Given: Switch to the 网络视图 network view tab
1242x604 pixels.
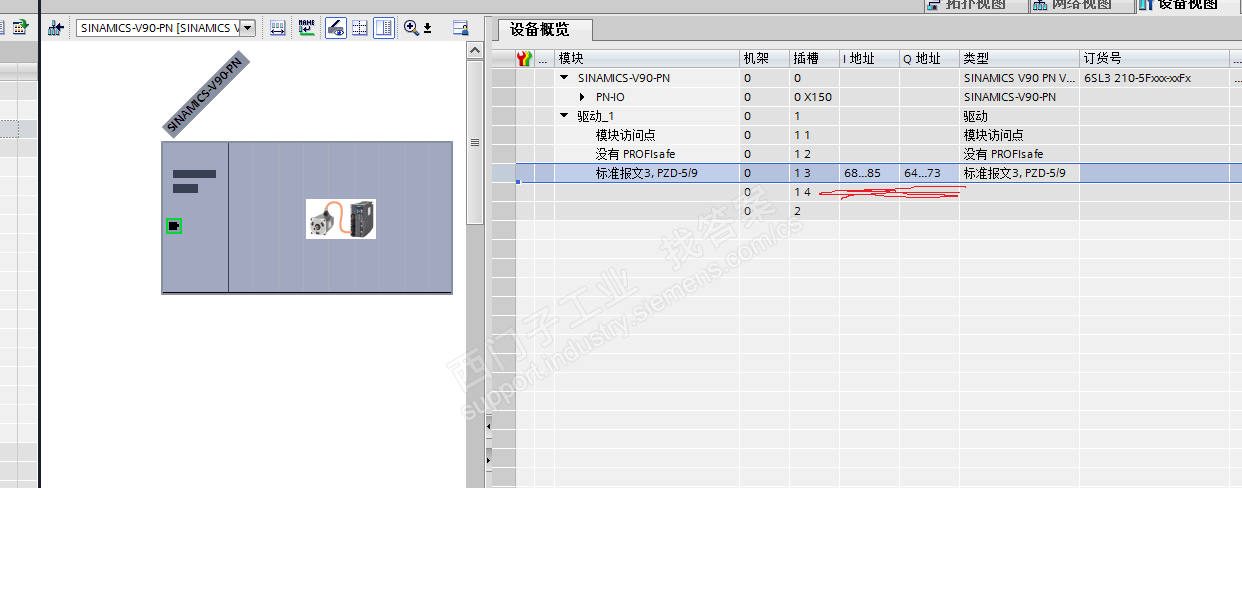Looking at the screenshot, I should (x=1081, y=5).
